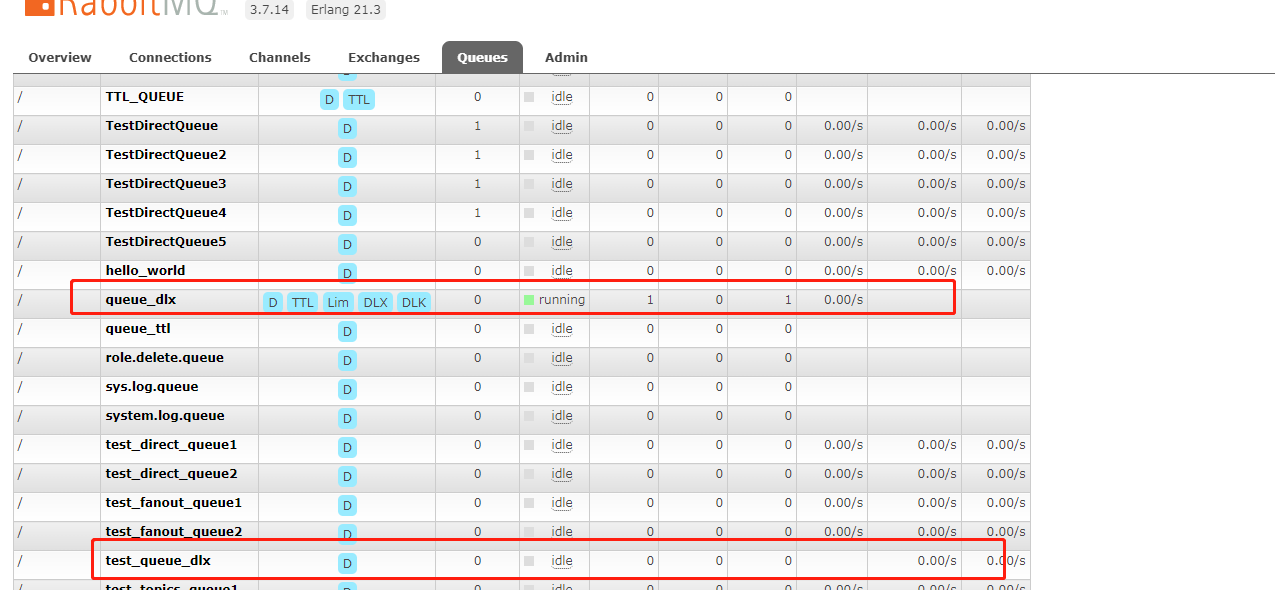Open TestDirectQueue3 queue details
Viewport: 1275px width, 590px height.
pos(166,184)
